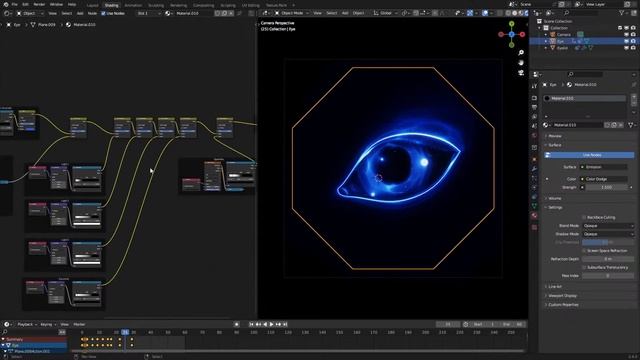Open the timeline editor type selector

coord(7,324)
